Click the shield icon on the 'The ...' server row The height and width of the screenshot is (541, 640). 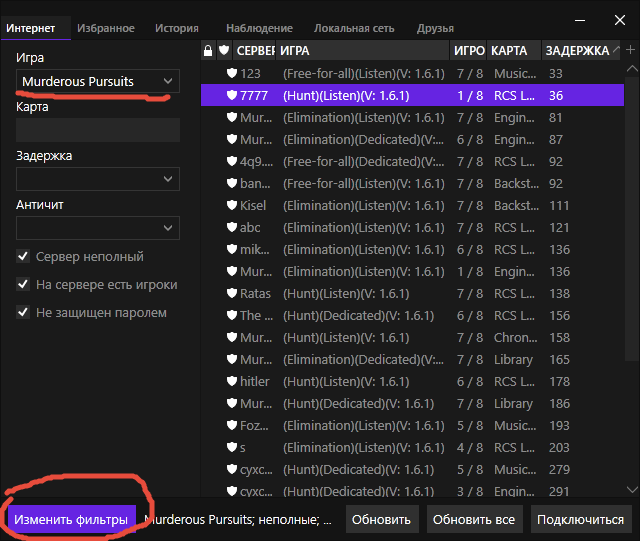231,316
